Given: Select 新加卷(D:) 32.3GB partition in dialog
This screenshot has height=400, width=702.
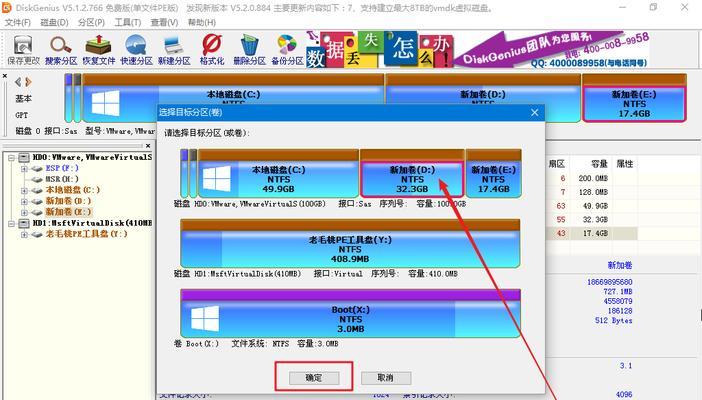Looking at the screenshot, I should [x=412, y=174].
